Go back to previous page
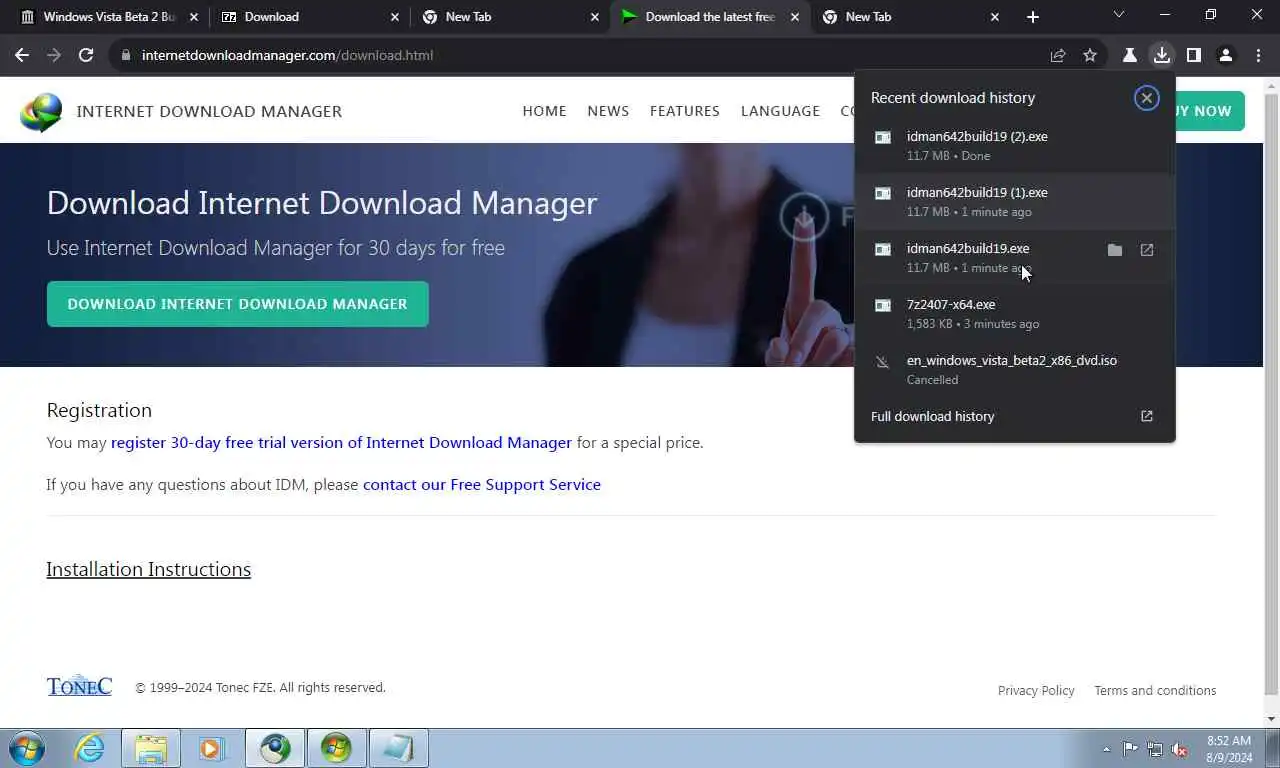1280x768 pixels. 22,55
